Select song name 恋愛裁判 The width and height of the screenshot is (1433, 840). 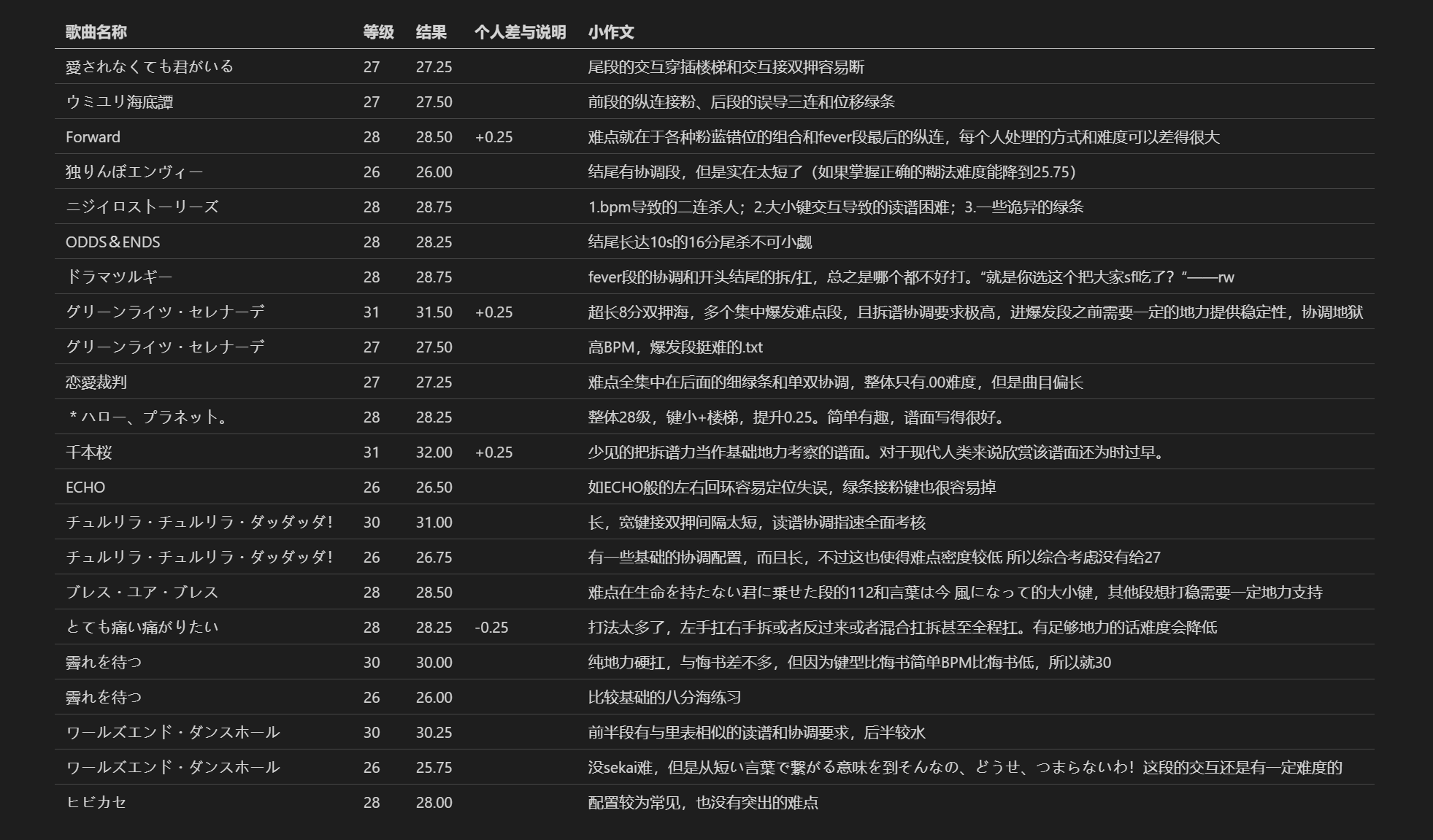(x=96, y=382)
